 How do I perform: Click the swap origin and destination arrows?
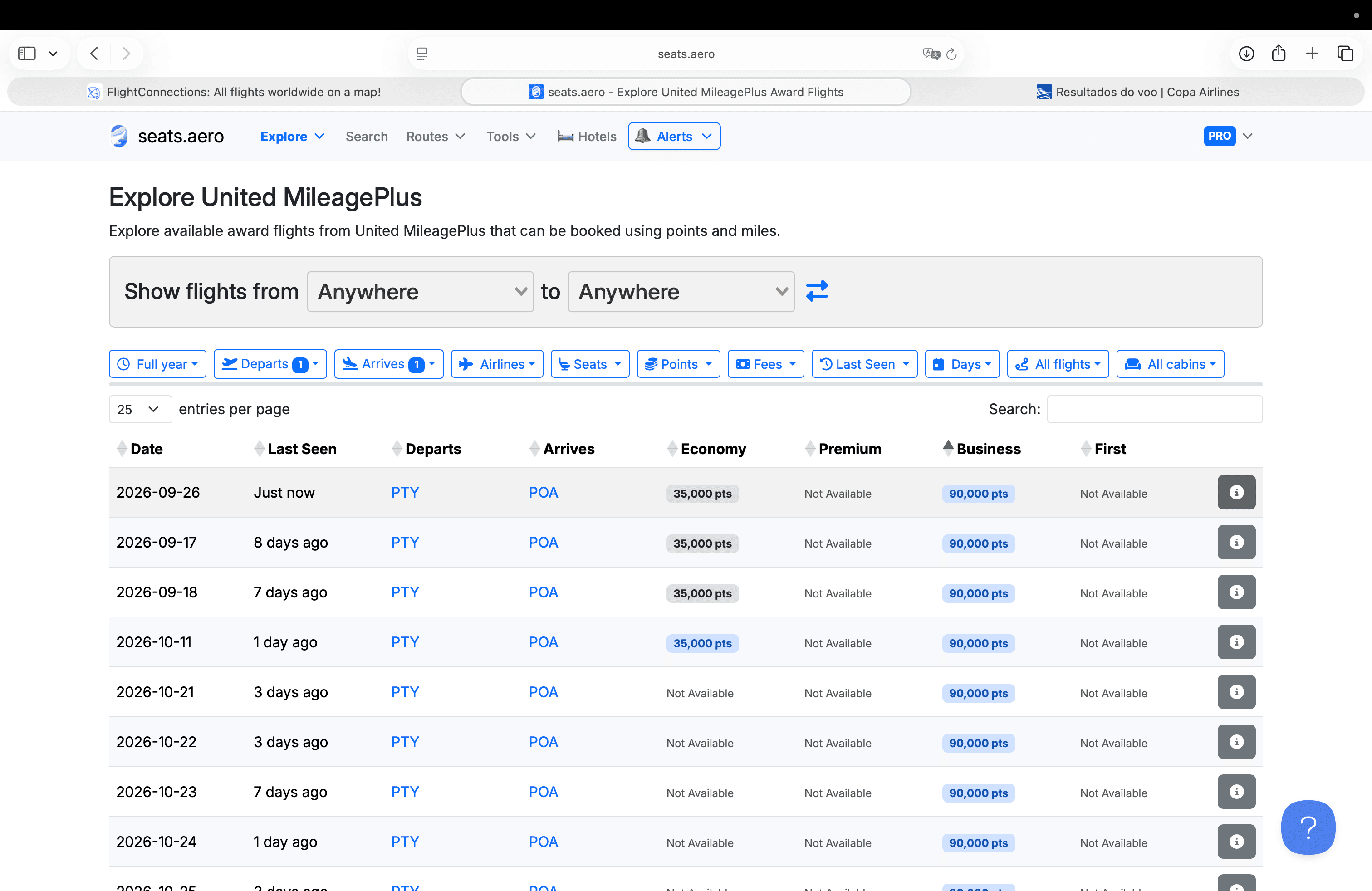[817, 292]
